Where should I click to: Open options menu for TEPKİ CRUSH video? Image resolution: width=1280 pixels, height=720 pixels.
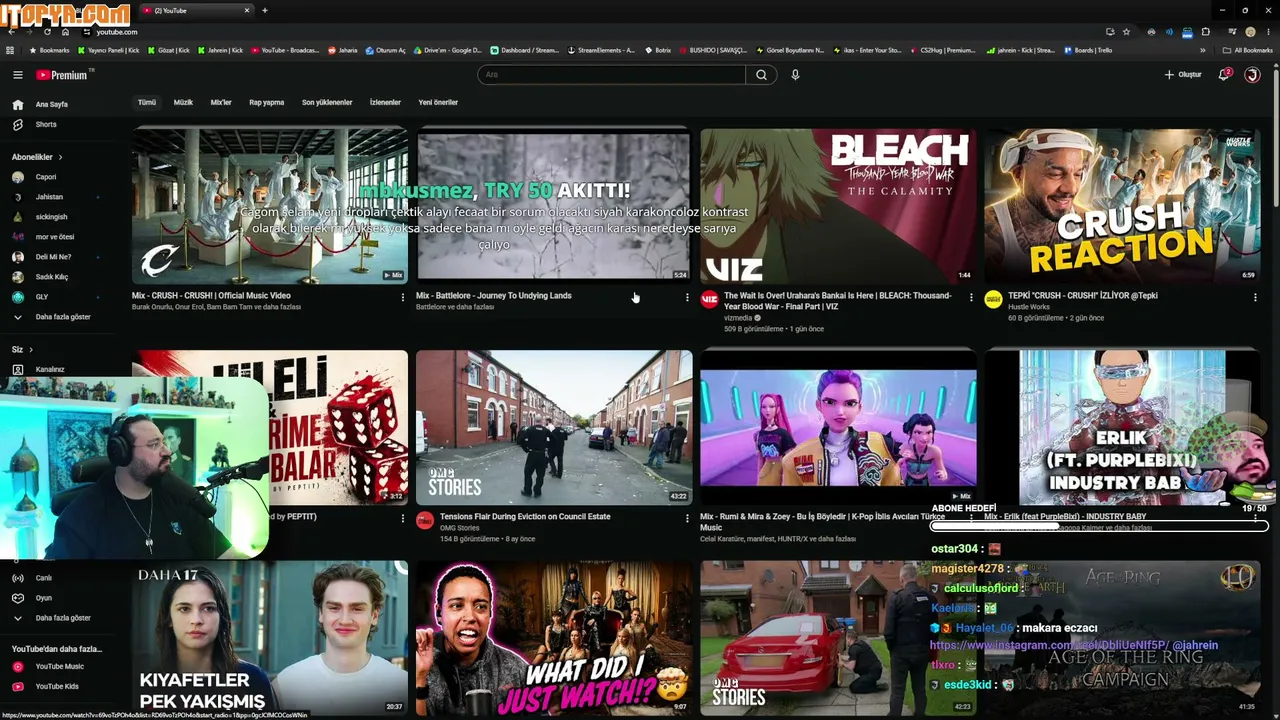click(1255, 297)
